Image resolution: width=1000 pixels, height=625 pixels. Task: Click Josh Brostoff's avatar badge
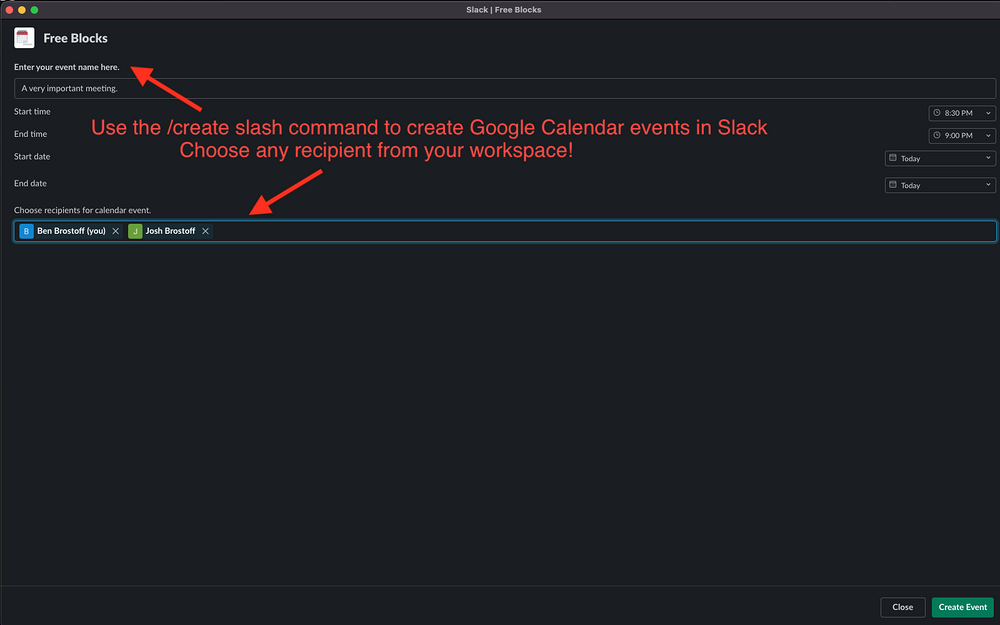(x=135, y=231)
